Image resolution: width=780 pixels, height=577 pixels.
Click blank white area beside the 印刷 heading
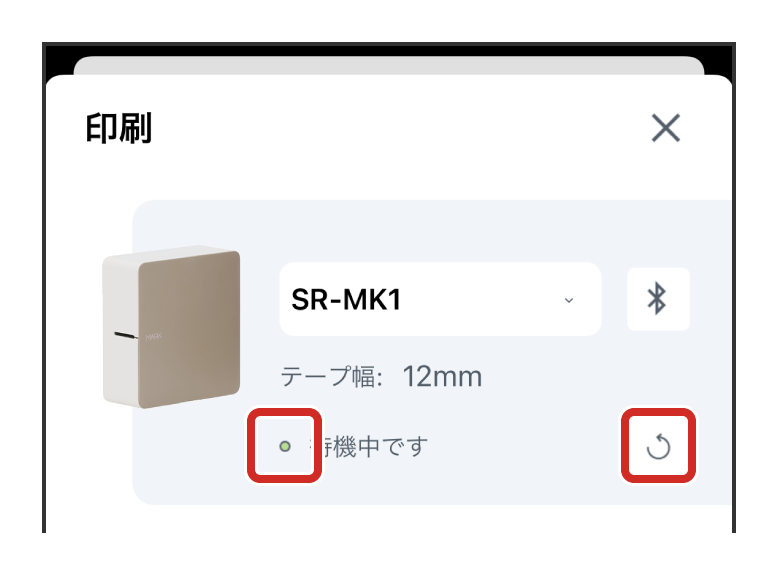[x=398, y=128]
